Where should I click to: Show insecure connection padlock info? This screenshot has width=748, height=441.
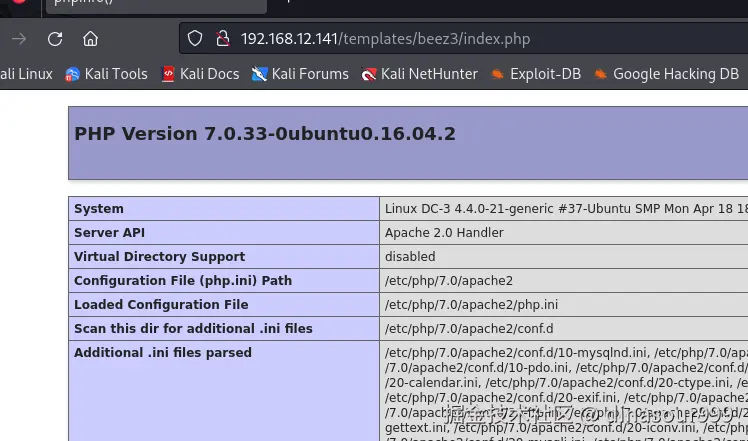222,39
